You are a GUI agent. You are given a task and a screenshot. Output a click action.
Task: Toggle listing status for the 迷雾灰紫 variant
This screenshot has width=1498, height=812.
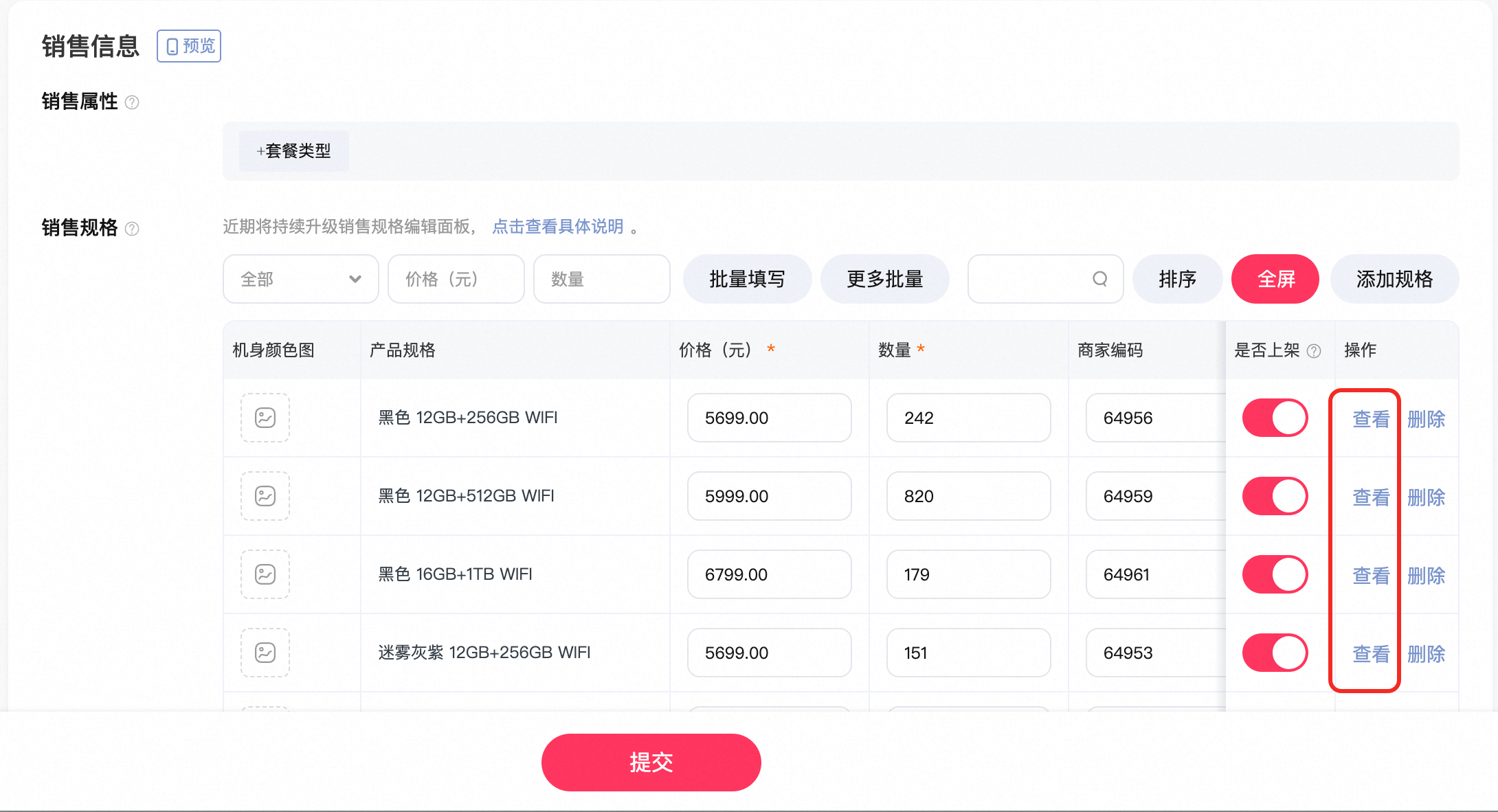(x=1275, y=653)
